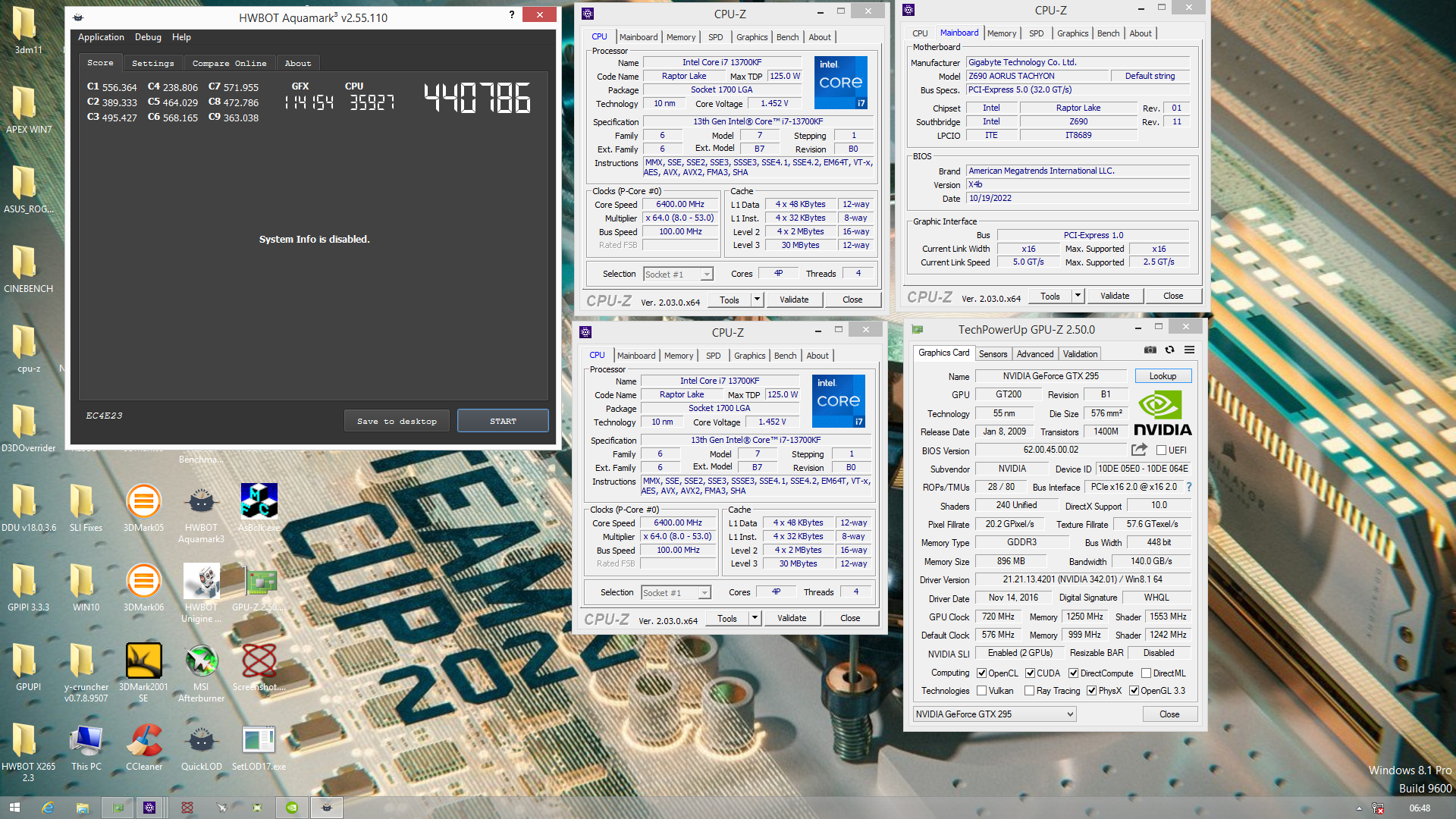Viewport: 1456px width, 819px height.
Task: Open Internet Explorer from the taskbar
Action: (x=48, y=808)
